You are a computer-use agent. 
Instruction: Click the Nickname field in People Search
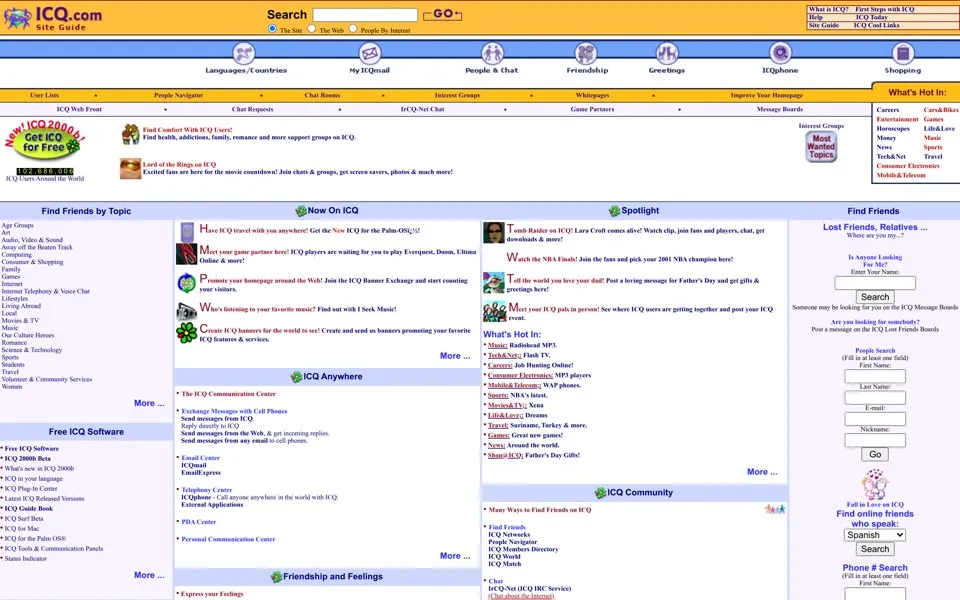click(875, 440)
